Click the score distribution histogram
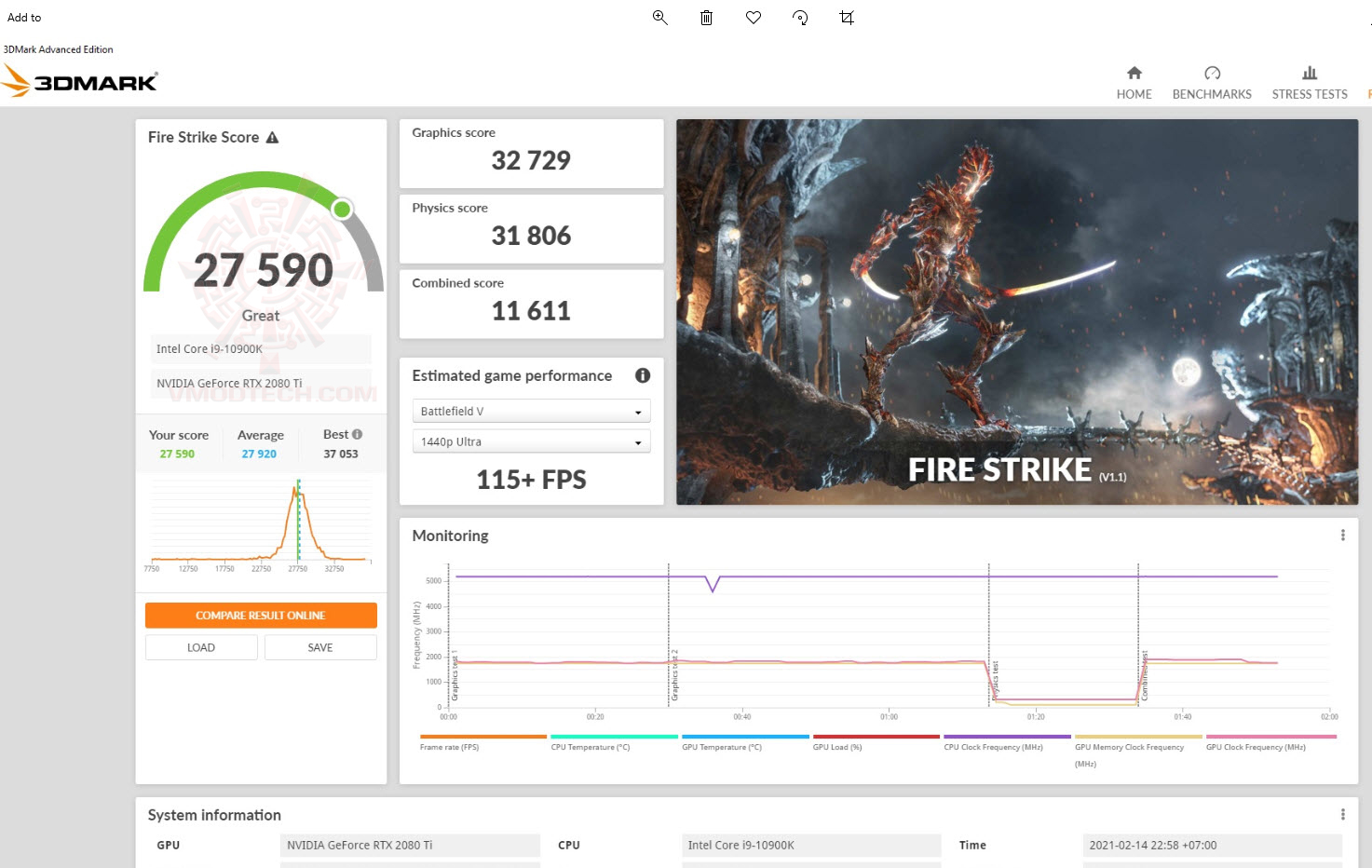 261,522
